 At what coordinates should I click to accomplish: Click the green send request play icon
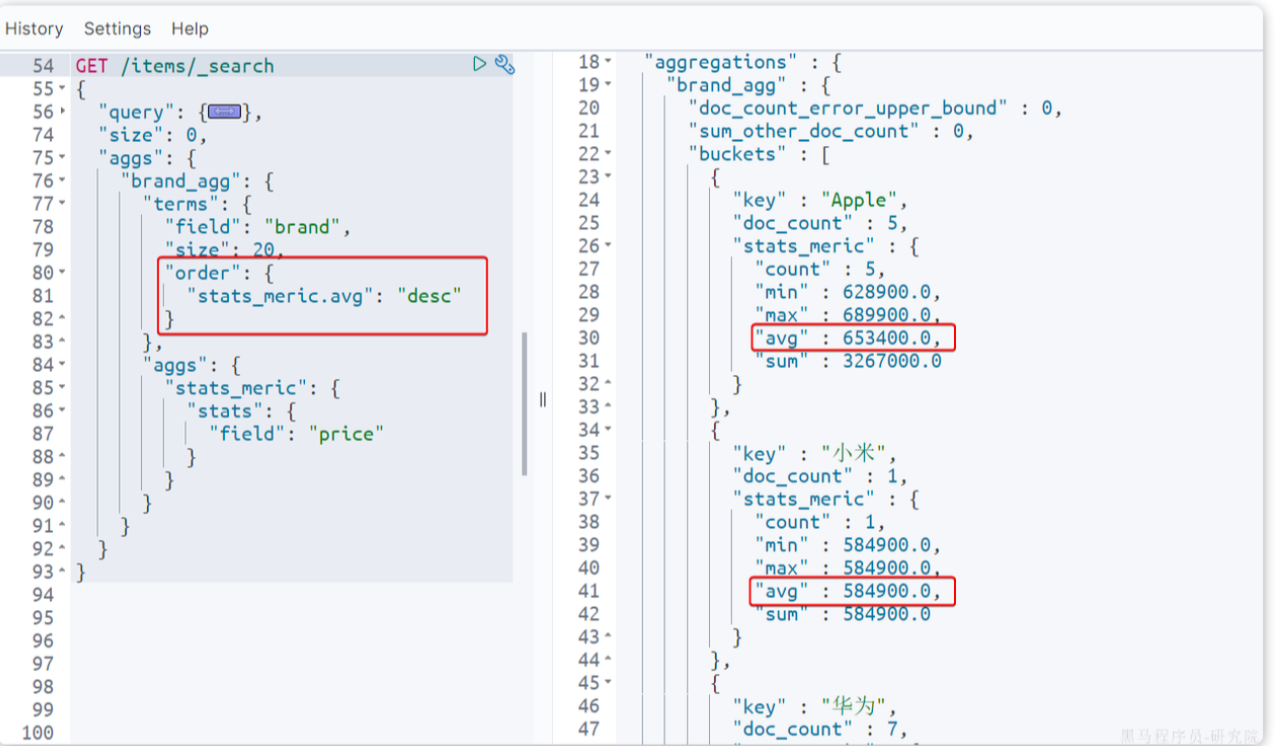[479, 64]
